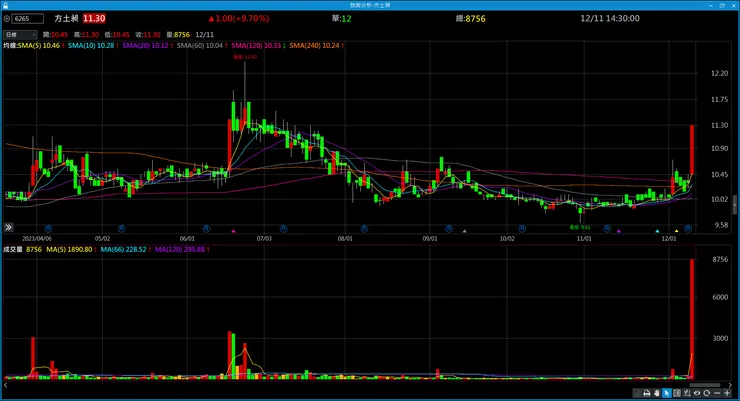This screenshot has height=401, width=740.
Task: Click the horizontal scrollbar thumb at bottom right
Action: tap(705, 385)
